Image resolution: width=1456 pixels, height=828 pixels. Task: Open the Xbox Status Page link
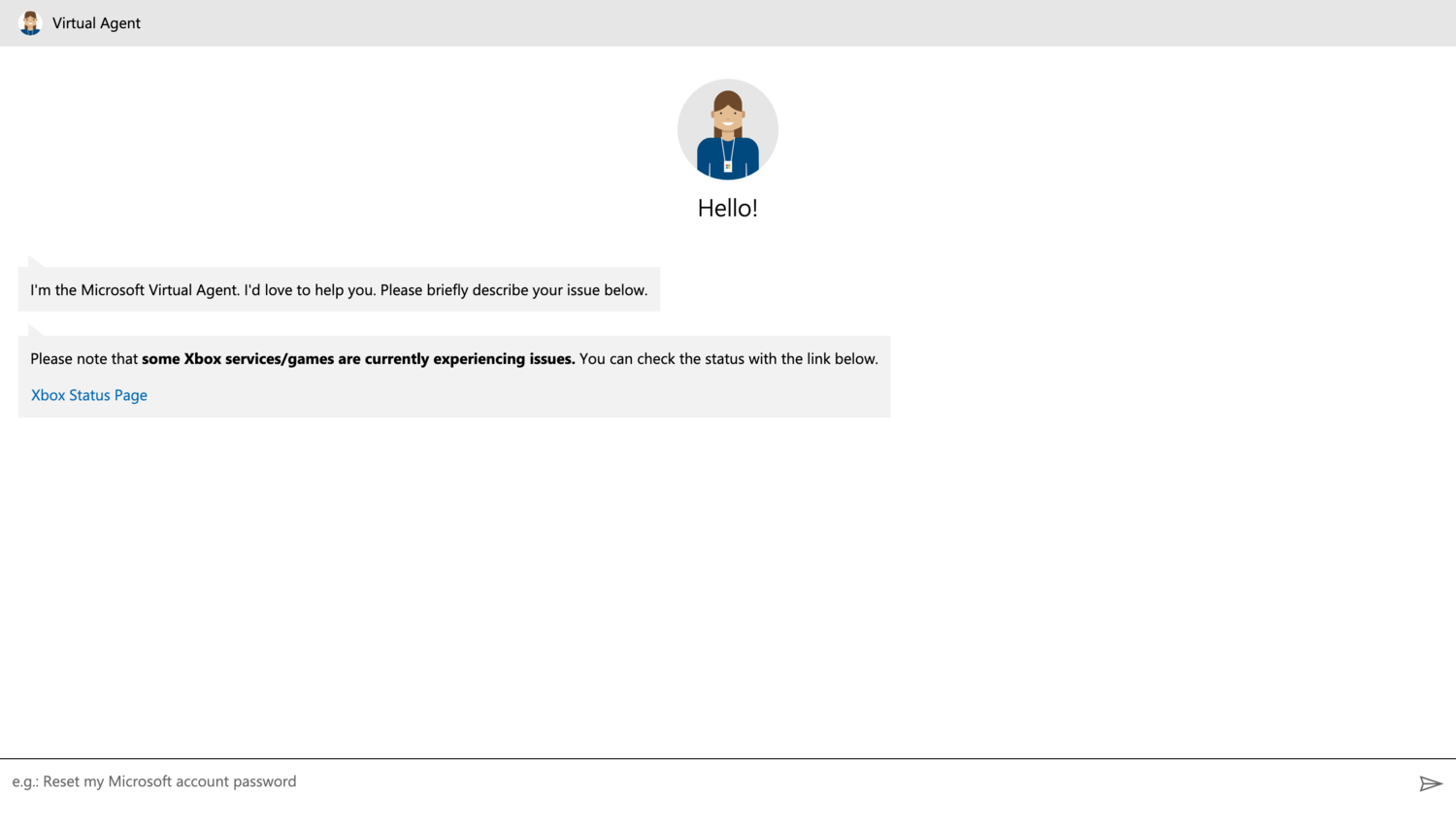pyautogui.click(x=89, y=395)
